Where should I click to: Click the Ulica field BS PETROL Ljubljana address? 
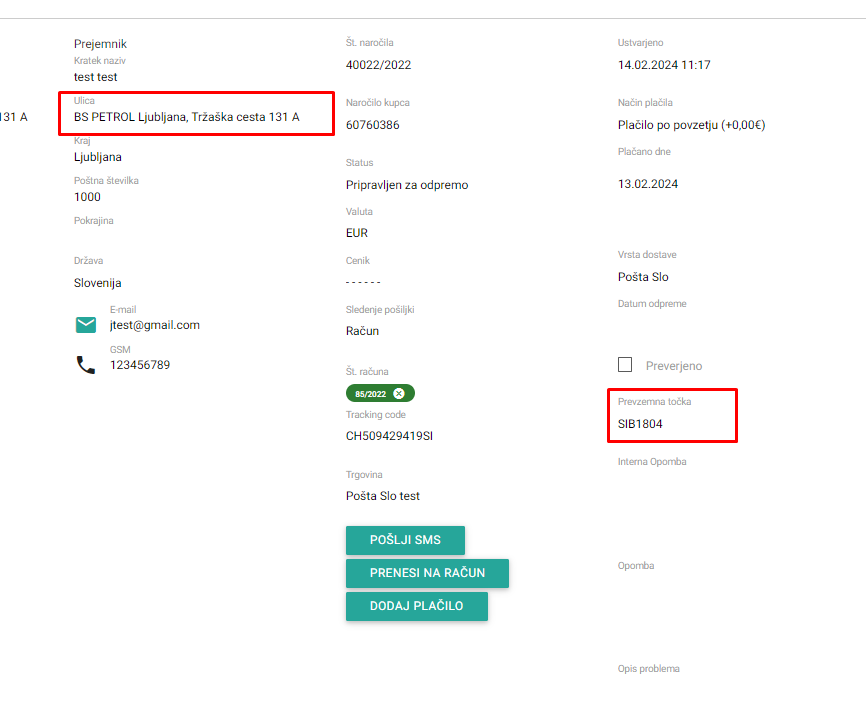click(187, 117)
